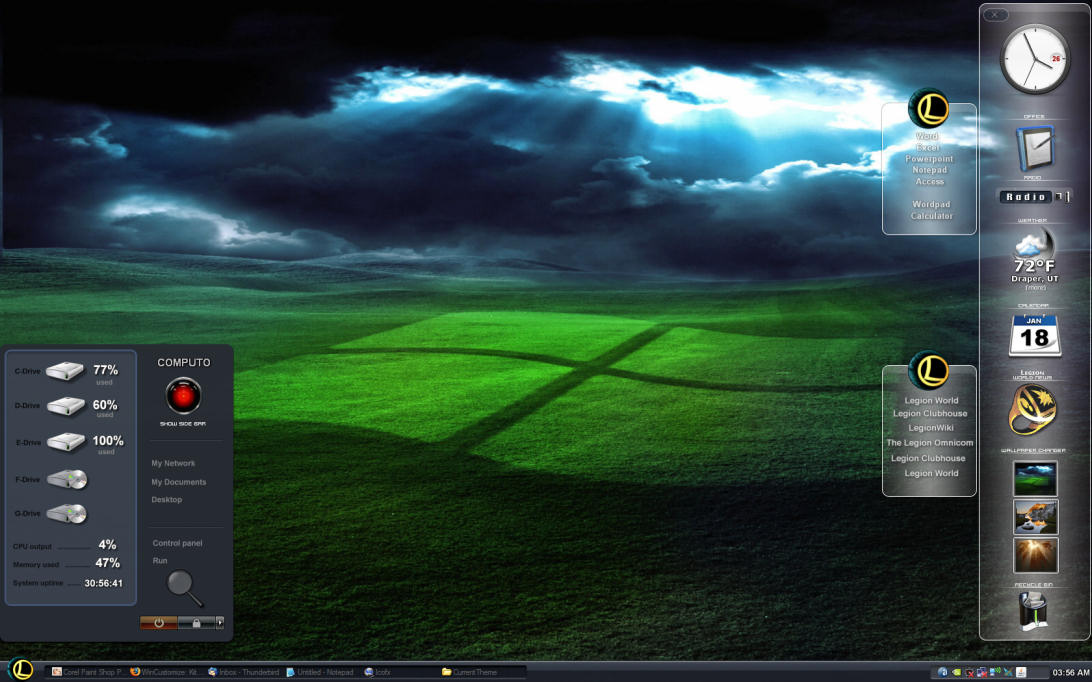Open My Network from the Computo panel

[173, 463]
